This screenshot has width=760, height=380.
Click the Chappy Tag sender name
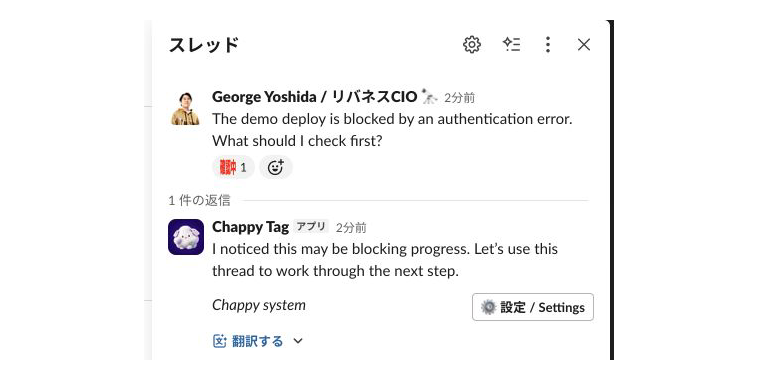coord(250,227)
